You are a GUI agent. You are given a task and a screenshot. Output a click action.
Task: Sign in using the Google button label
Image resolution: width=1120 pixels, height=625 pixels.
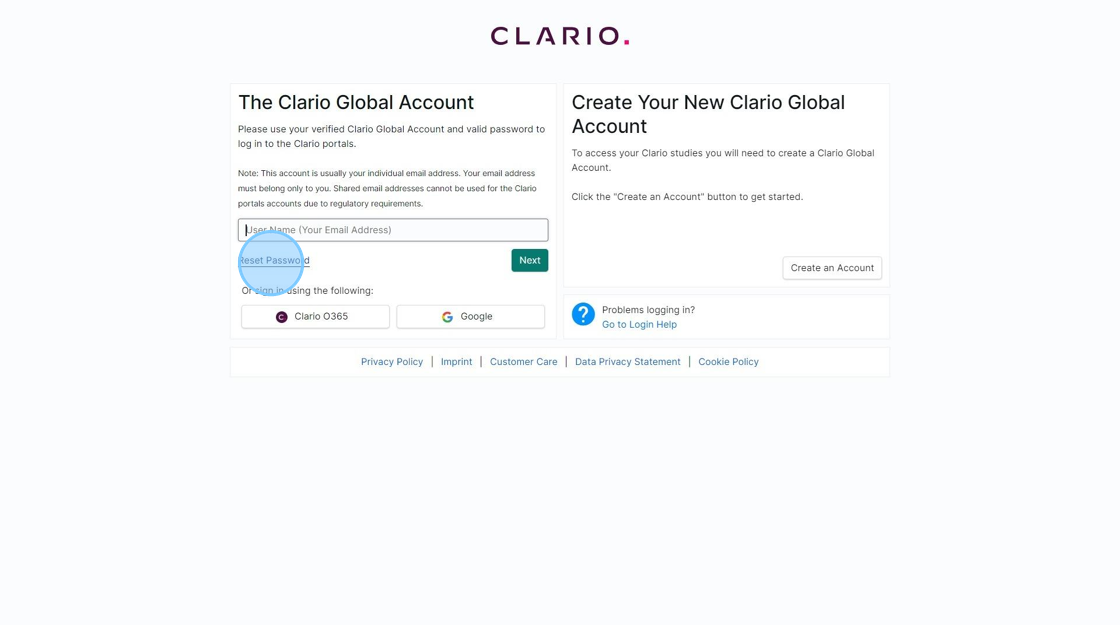[x=476, y=316]
